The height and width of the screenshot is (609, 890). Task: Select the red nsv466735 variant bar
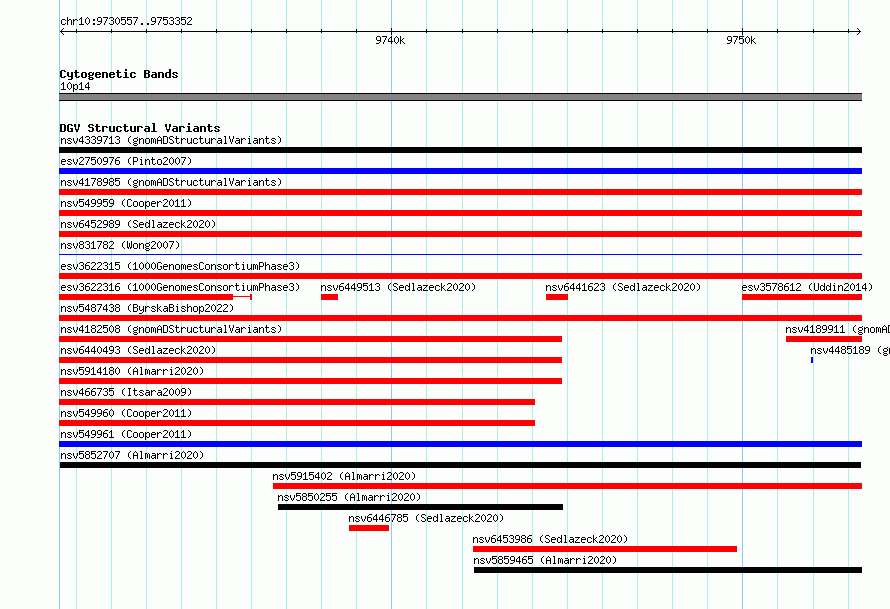coord(297,402)
